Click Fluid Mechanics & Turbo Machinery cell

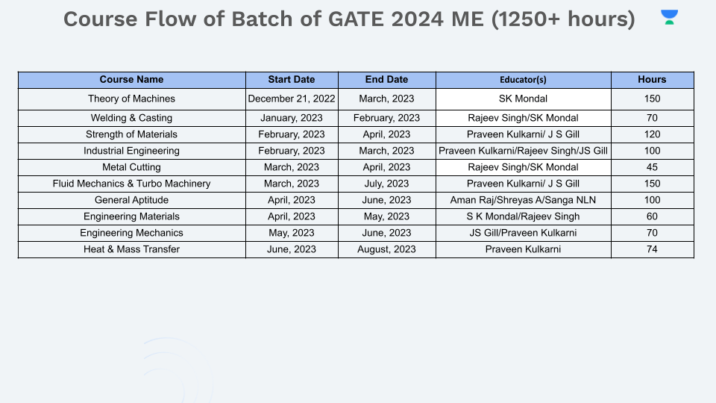pyautogui.click(x=131, y=183)
